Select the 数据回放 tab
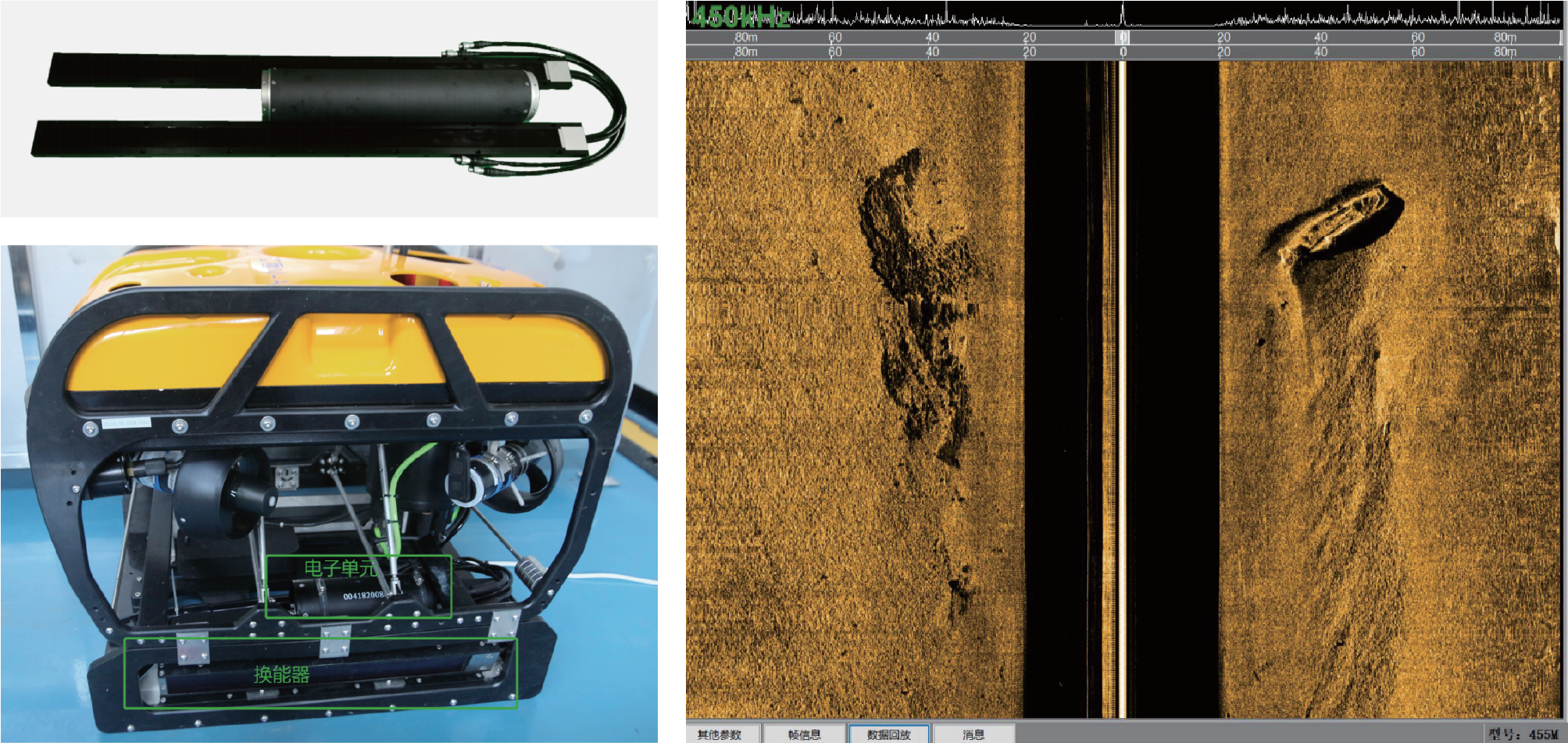This screenshot has width=1568, height=743. (888, 734)
